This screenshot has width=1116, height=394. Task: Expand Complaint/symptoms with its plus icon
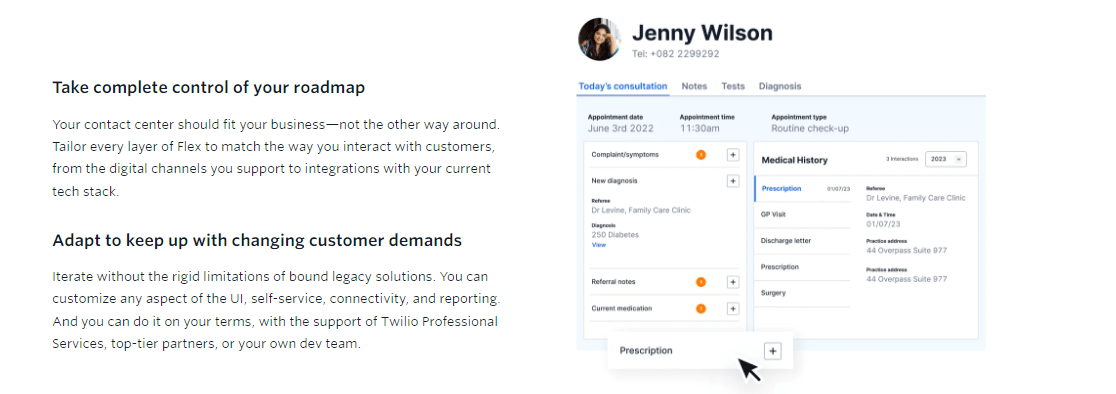(x=732, y=154)
